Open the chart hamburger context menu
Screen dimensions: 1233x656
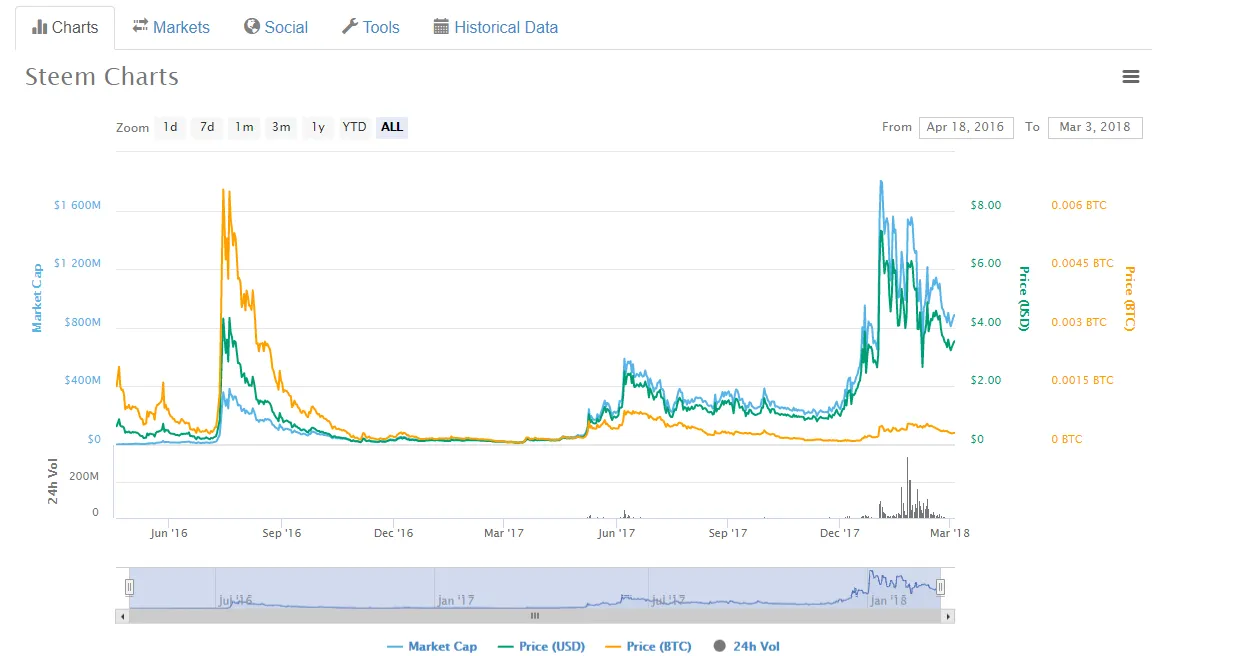tap(1131, 77)
